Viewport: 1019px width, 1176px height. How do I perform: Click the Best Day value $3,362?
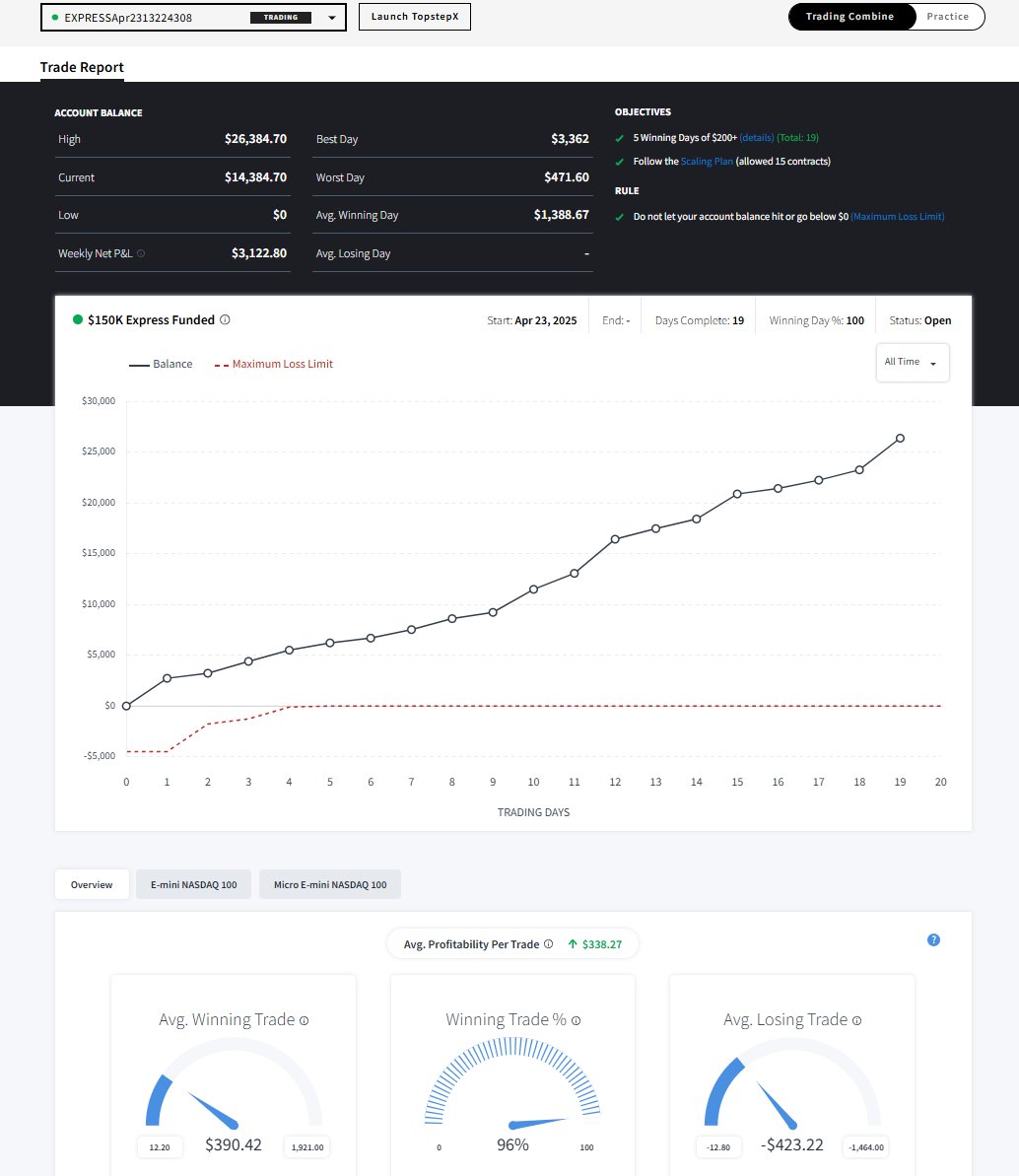coord(570,139)
